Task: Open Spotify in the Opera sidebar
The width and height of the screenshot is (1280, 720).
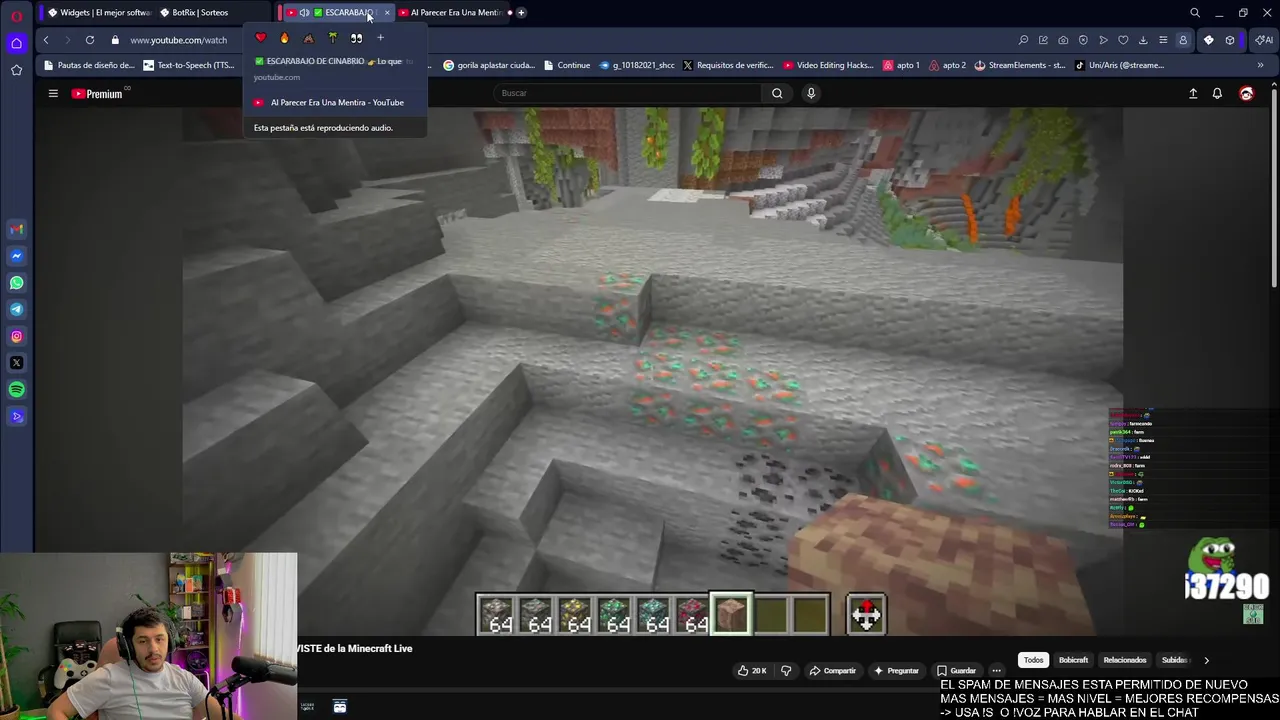Action: [x=16, y=390]
